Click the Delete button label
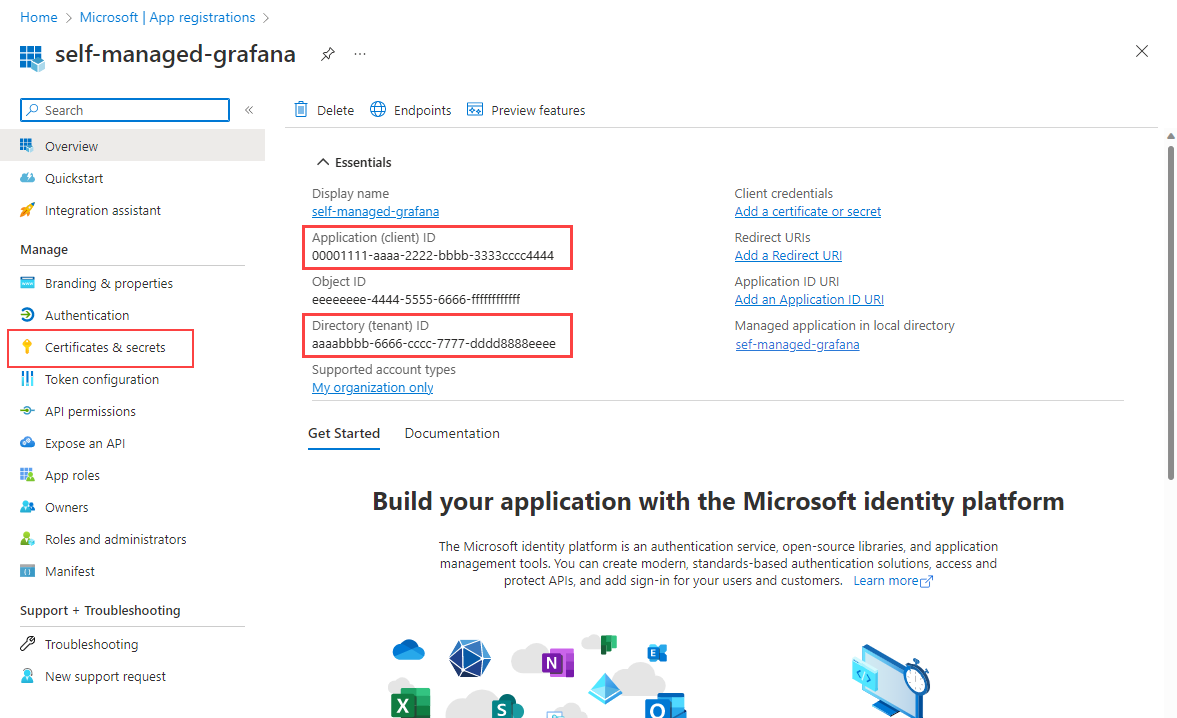1177x718 pixels. click(x=335, y=110)
